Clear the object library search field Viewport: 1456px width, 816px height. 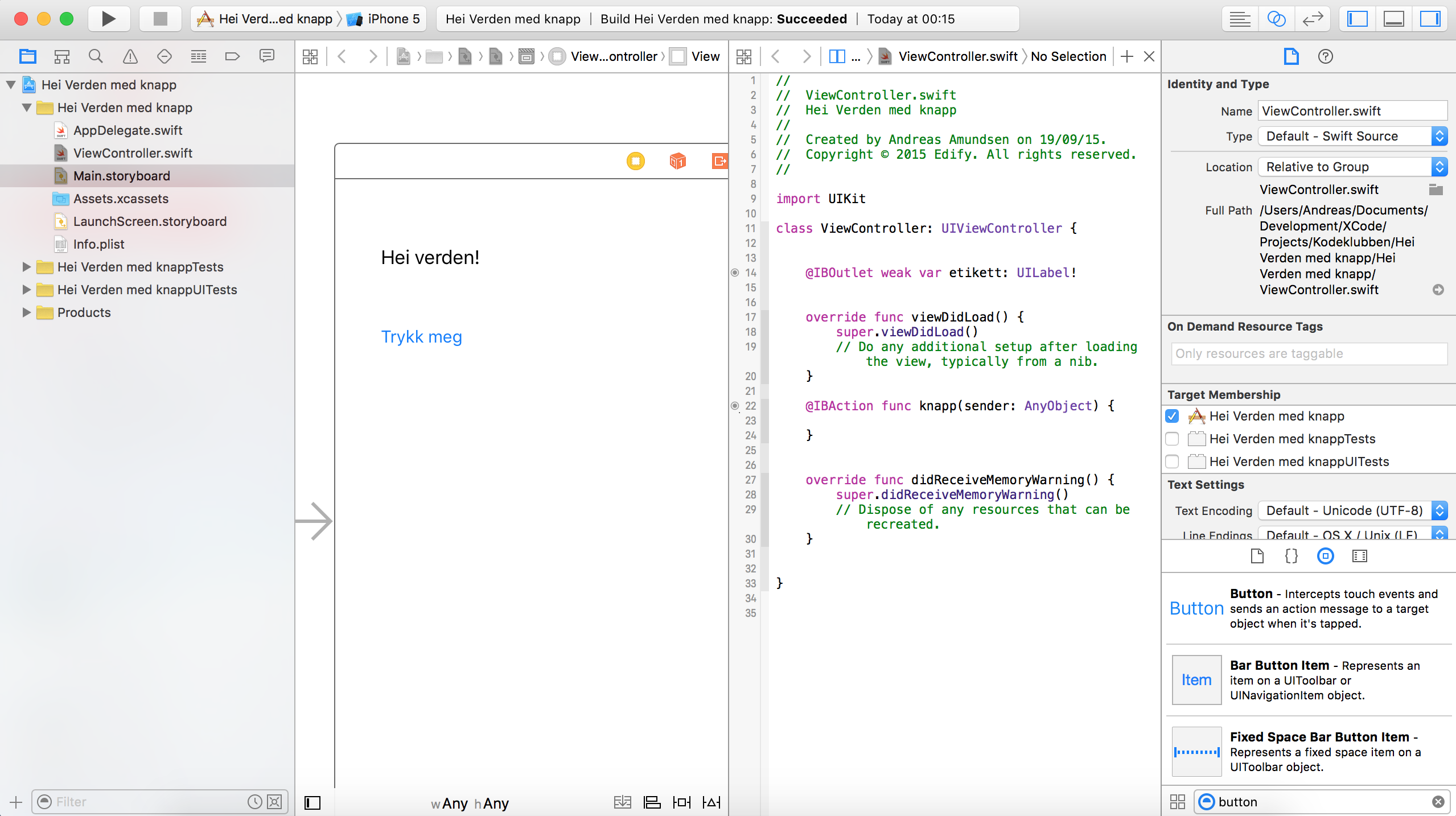point(1438,802)
